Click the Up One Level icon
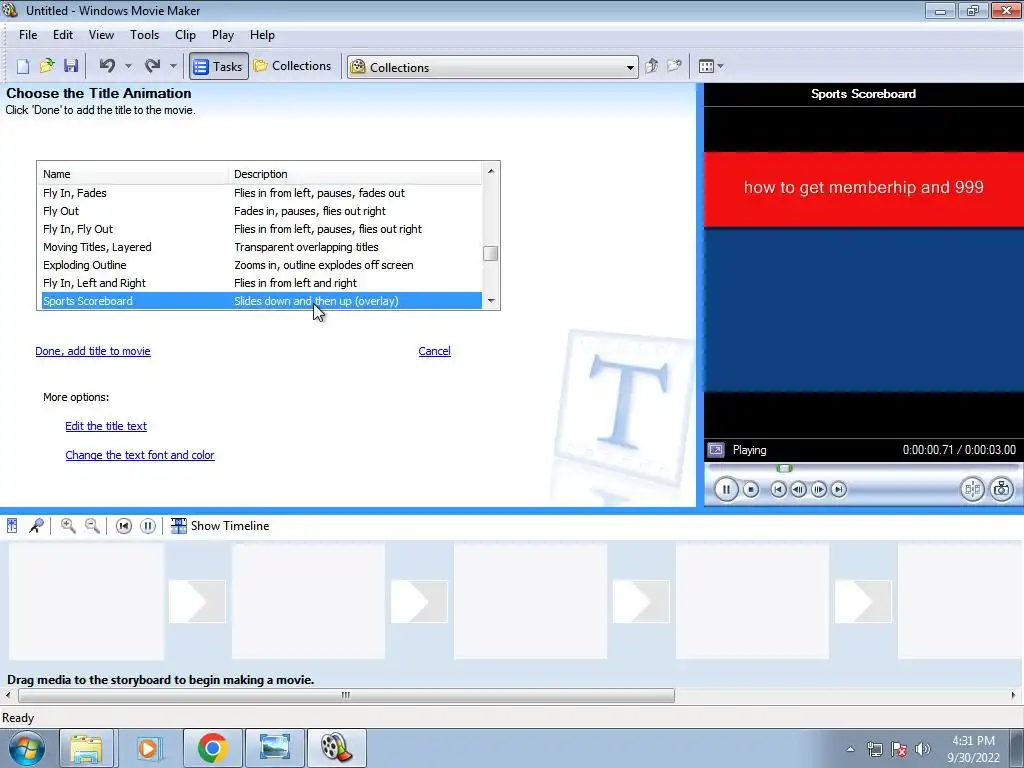This screenshot has height=768, width=1024. point(652,66)
